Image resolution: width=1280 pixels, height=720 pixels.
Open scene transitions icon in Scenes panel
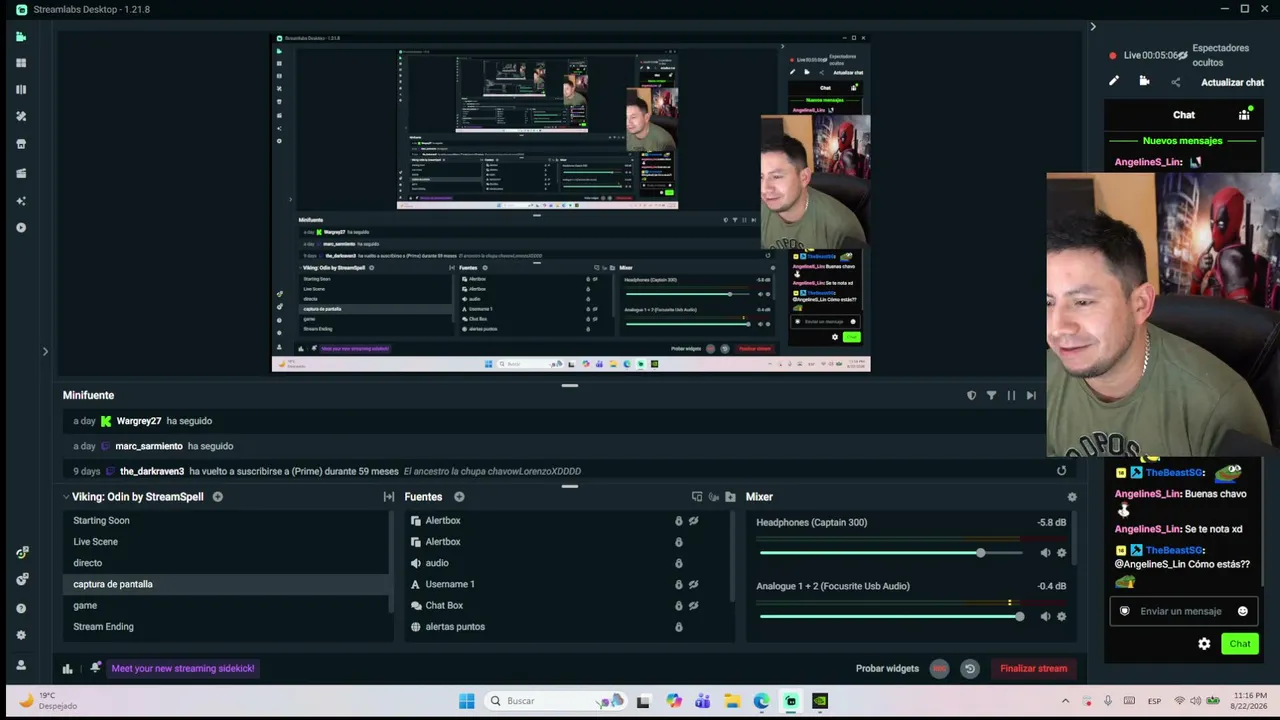tap(389, 497)
